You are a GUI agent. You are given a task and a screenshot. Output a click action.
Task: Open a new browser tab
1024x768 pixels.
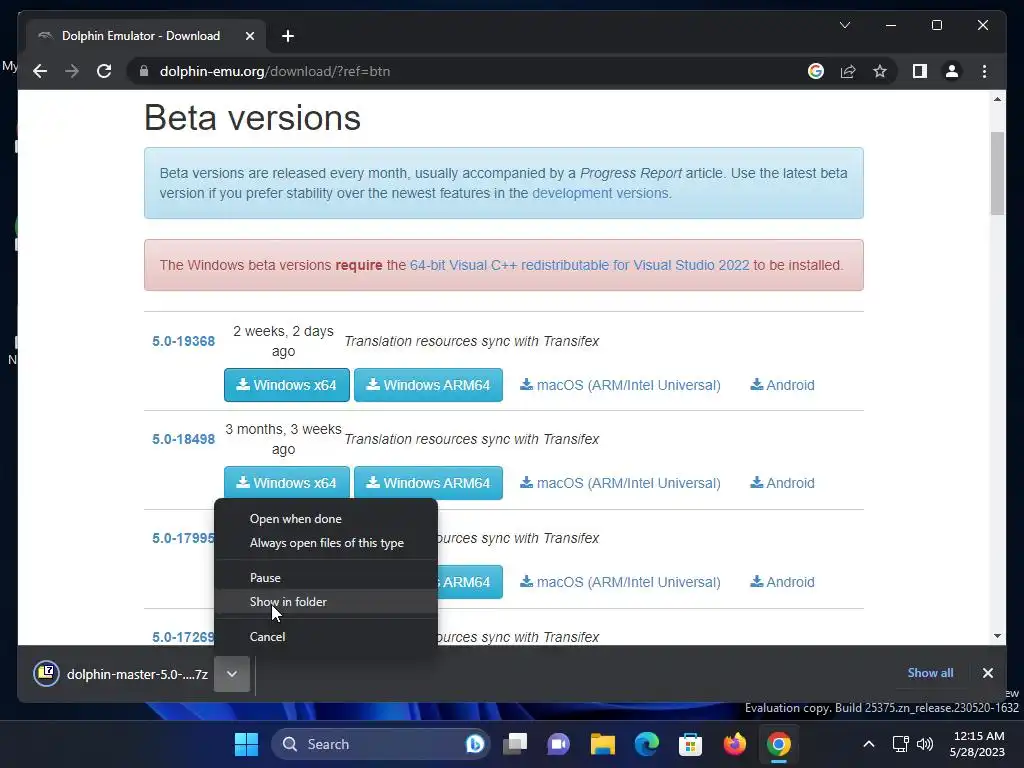[288, 36]
